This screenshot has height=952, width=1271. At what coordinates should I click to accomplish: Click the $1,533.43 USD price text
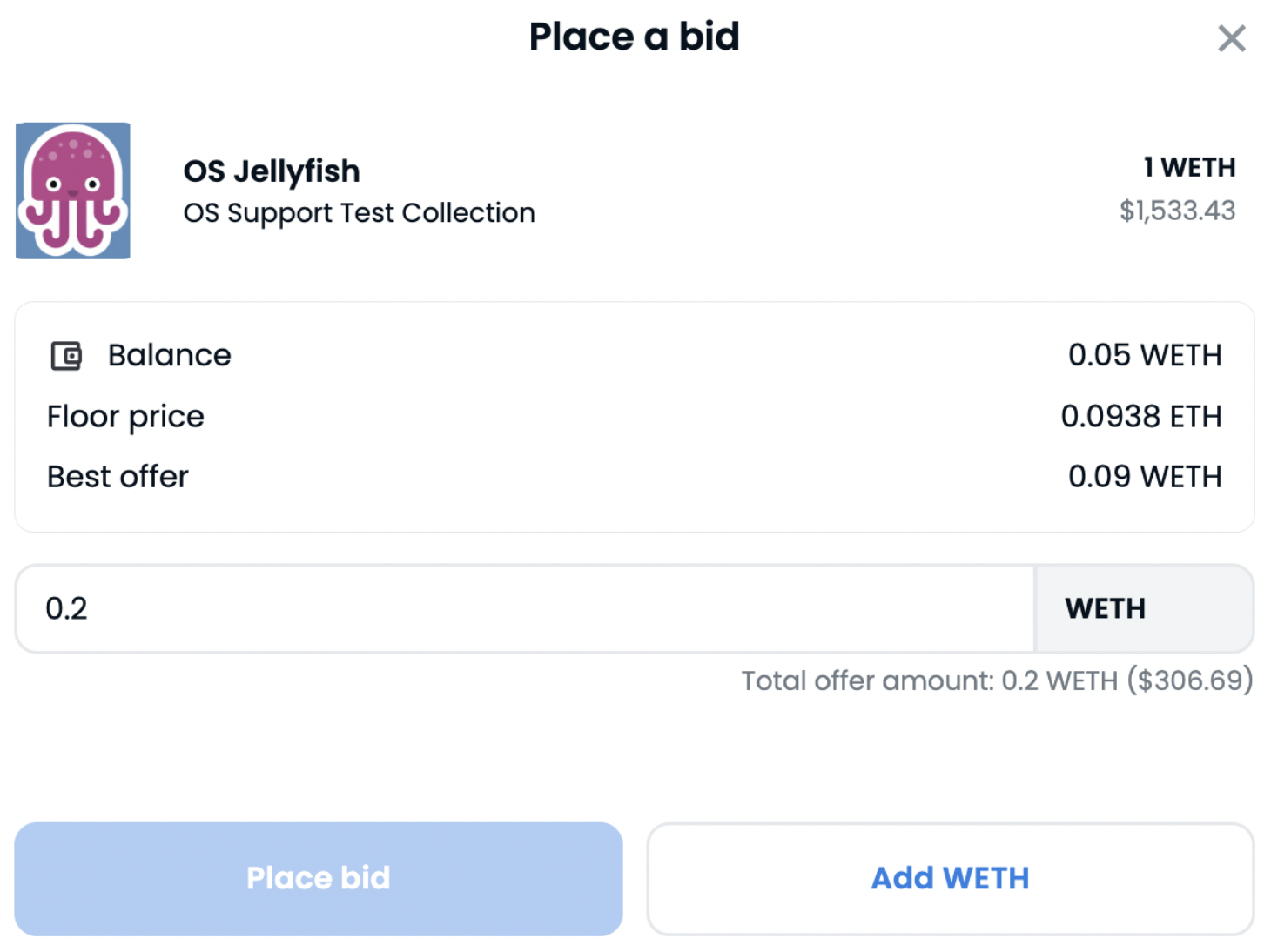1177,211
